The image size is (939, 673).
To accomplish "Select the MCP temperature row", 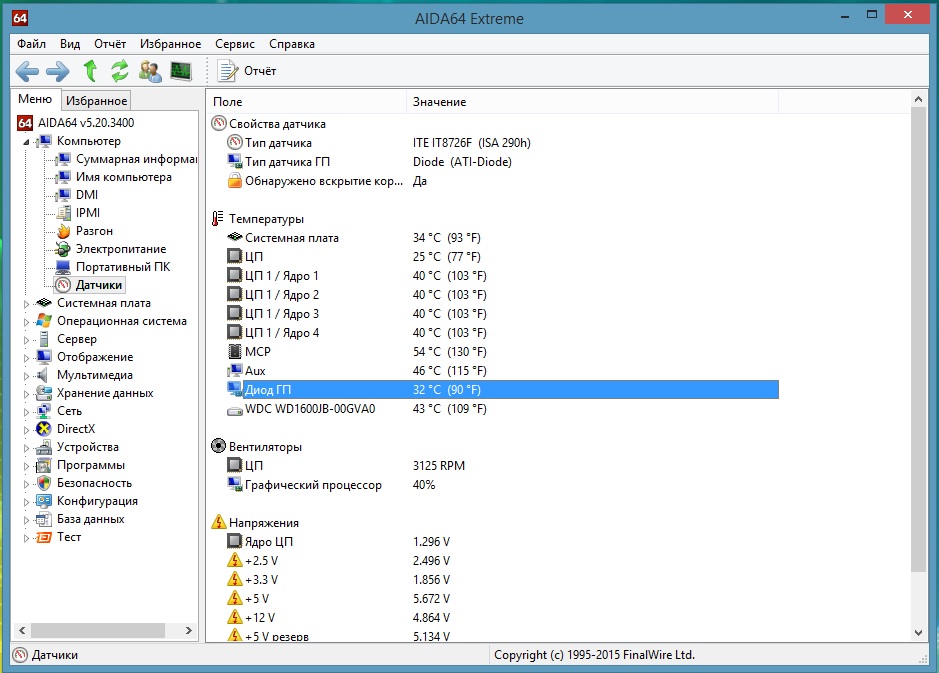I will (x=257, y=352).
